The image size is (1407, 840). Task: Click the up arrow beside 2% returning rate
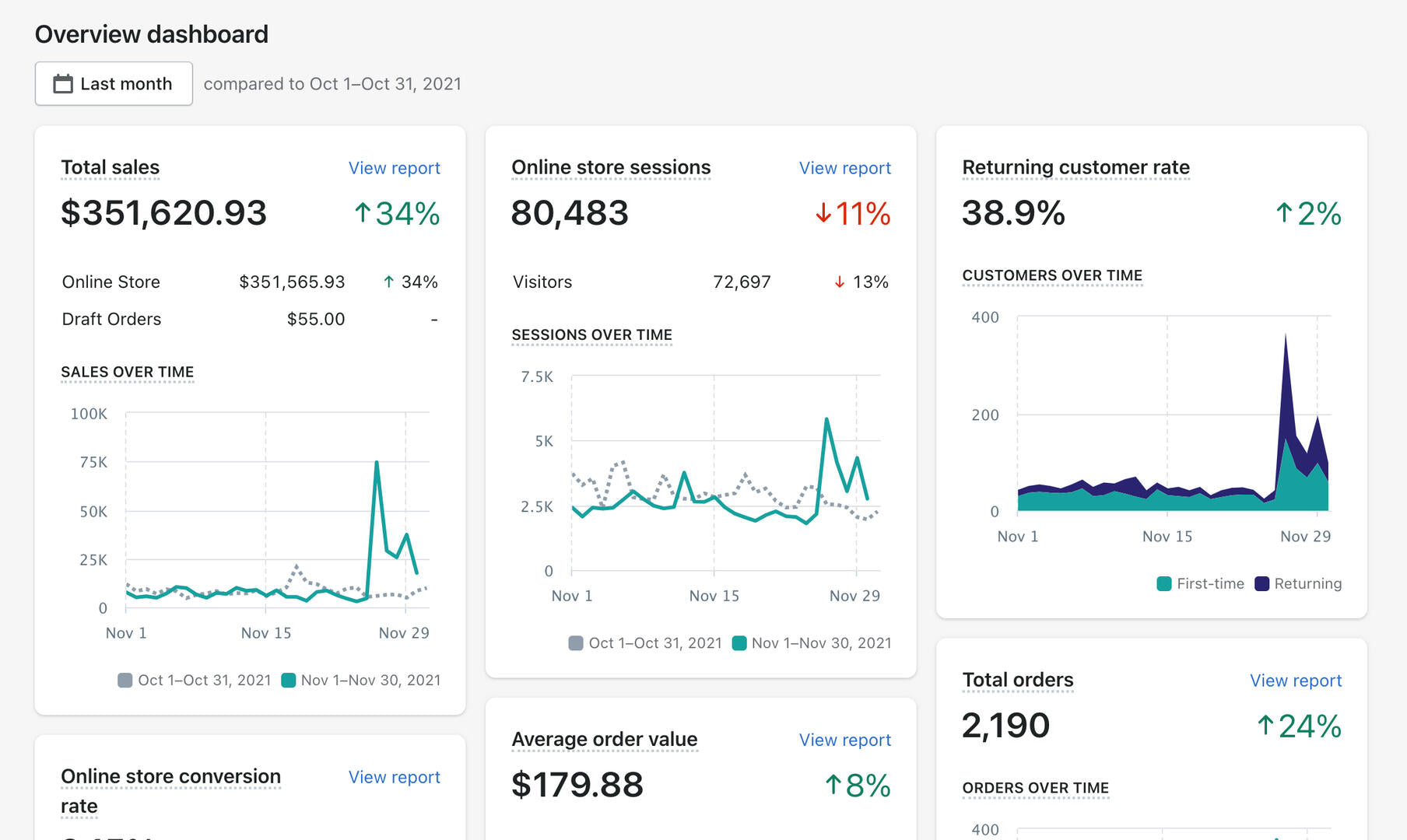(1284, 213)
